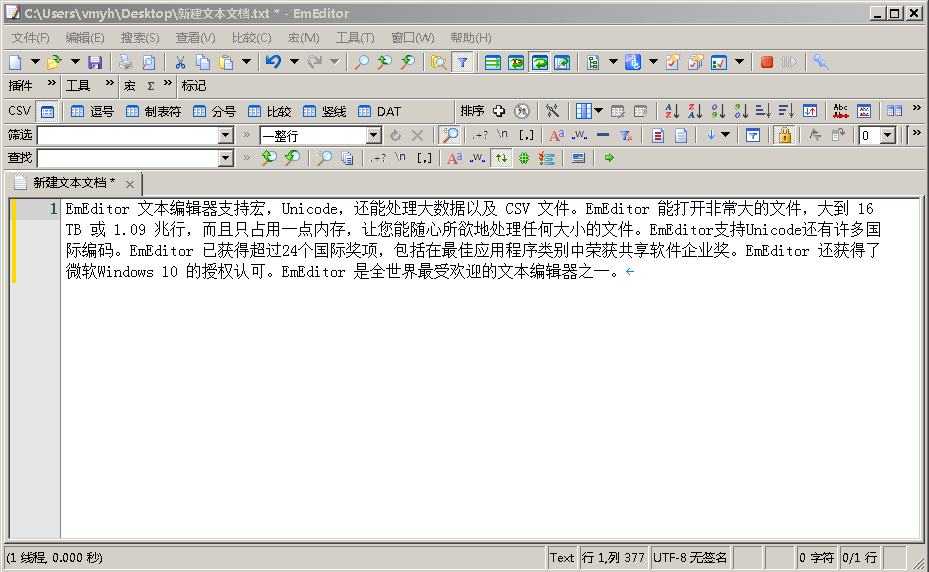Toggle the lock icon on the filter bar
This screenshot has height=572, width=929.
(x=785, y=135)
